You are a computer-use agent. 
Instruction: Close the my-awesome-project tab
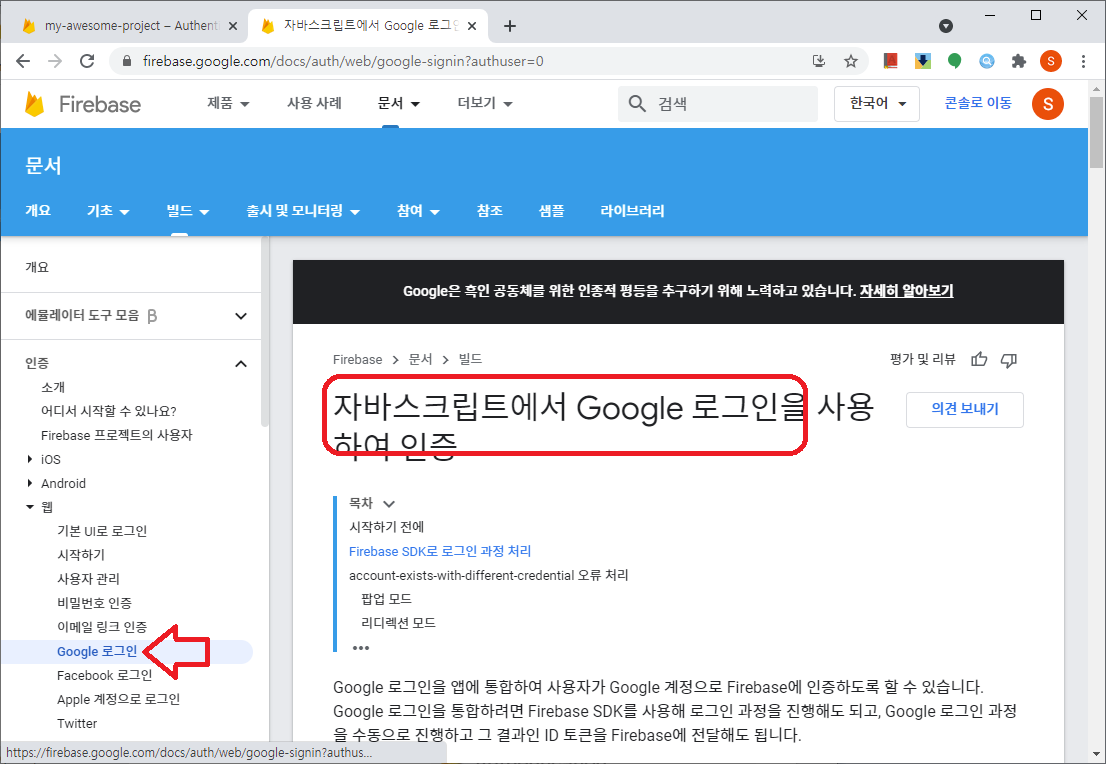[x=233, y=26]
